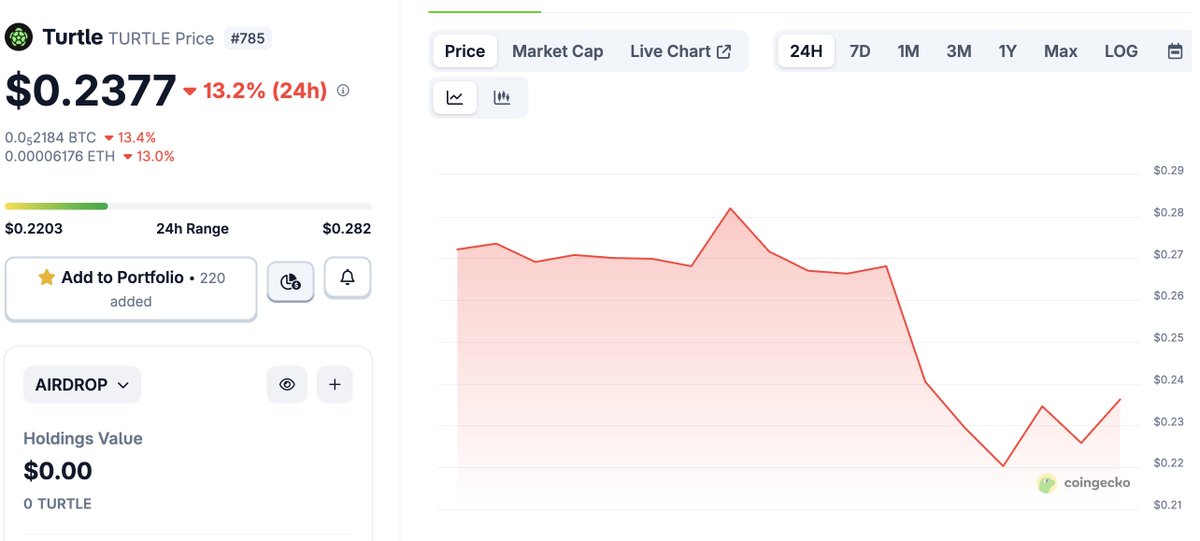The width and height of the screenshot is (1200, 541).
Task: Set a price alert with the bell icon
Action: (x=347, y=277)
